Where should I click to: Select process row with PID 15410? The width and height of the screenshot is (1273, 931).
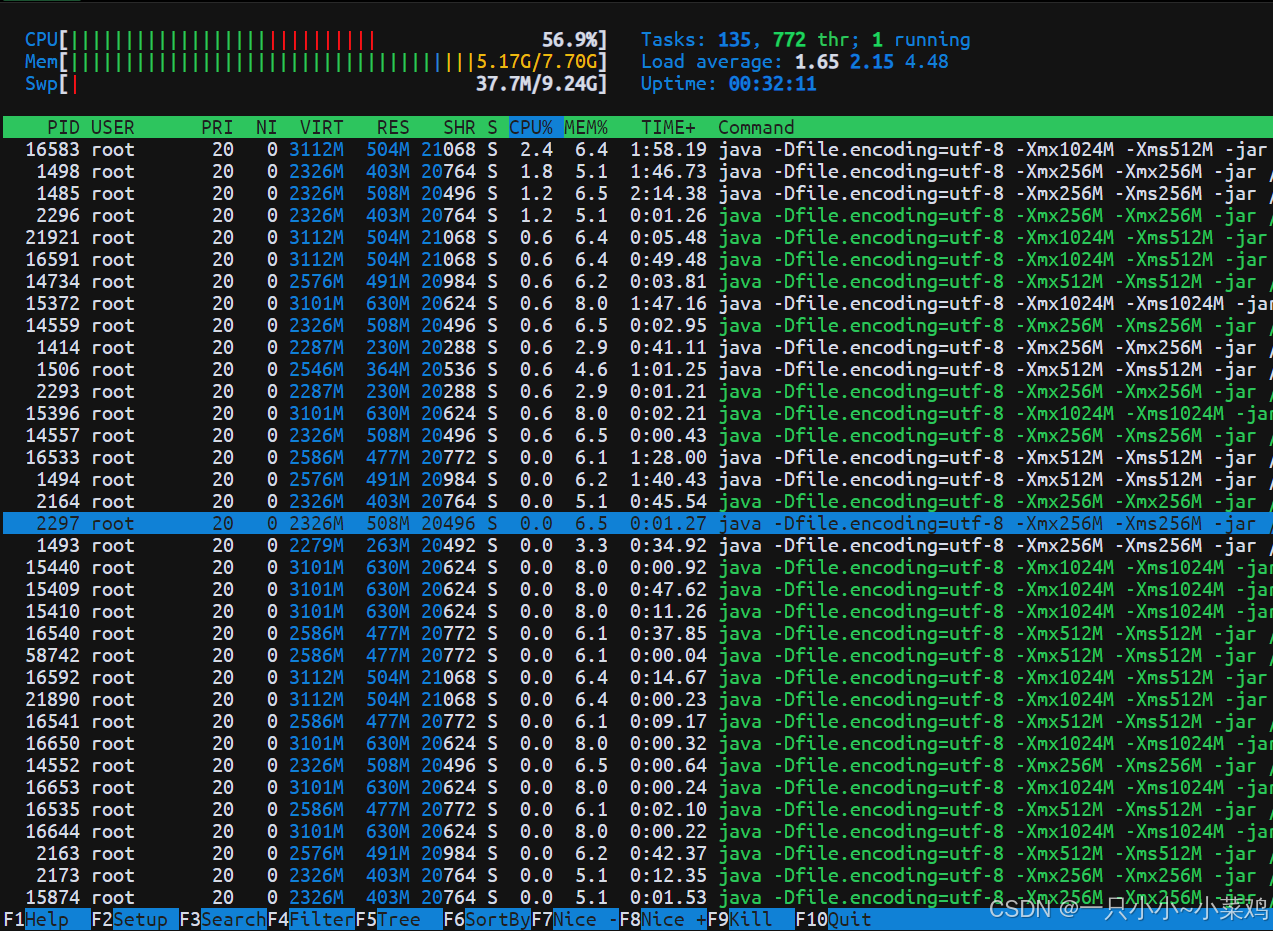point(636,612)
